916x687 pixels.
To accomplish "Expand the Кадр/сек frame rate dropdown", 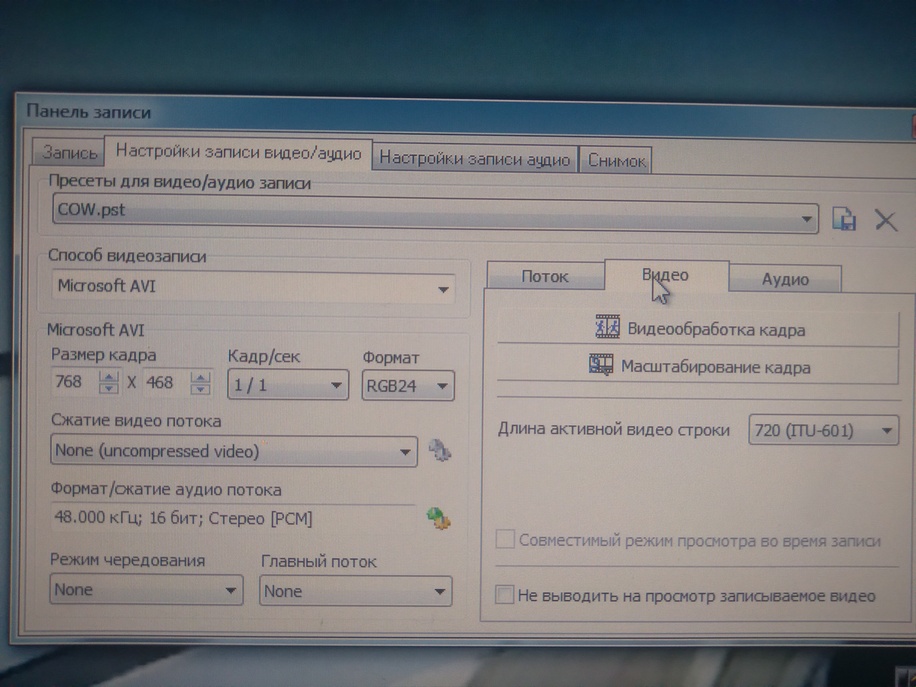I will (x=334, y=386).
